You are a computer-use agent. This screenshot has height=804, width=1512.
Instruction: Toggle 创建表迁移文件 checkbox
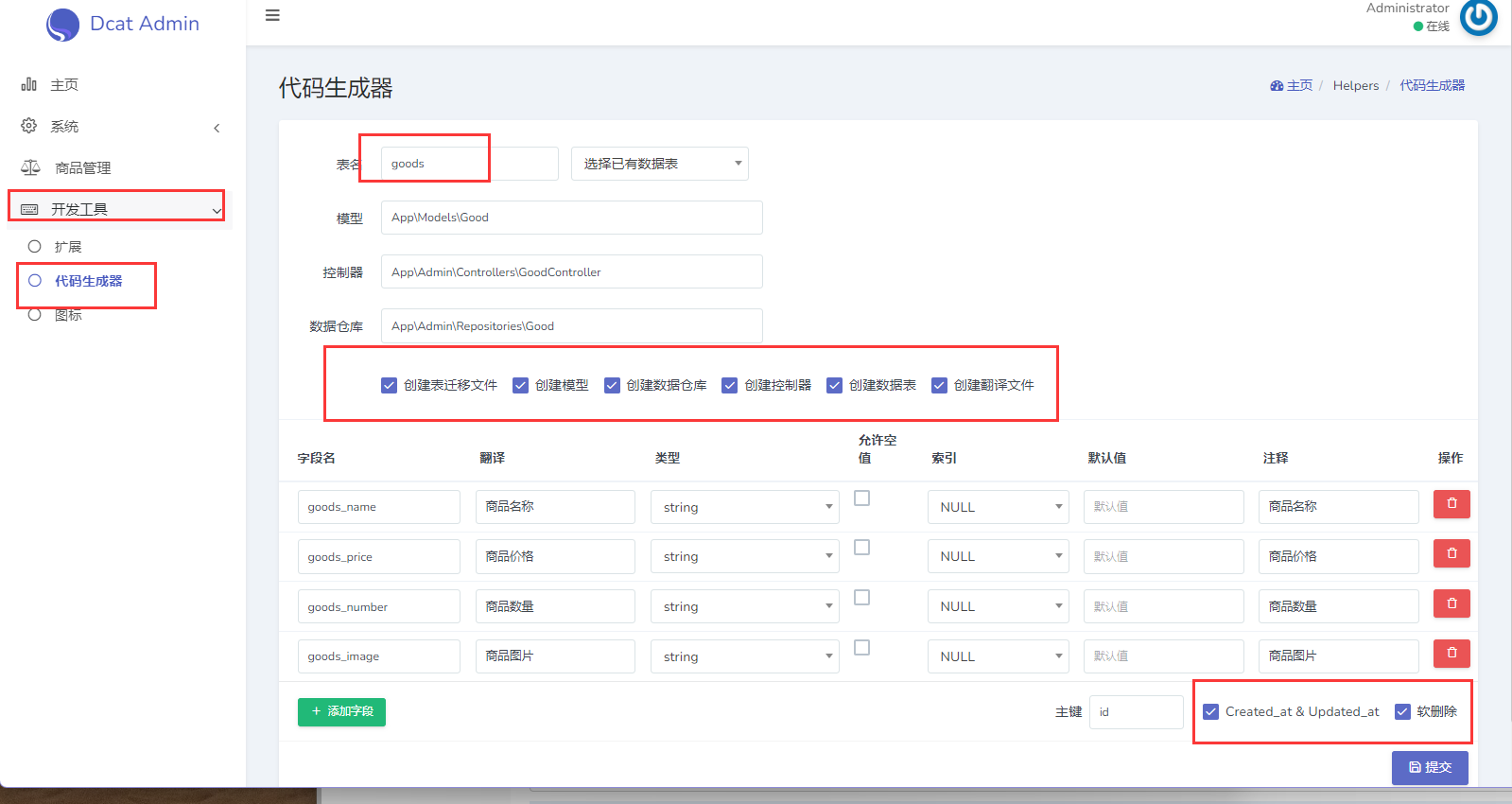coord(389,385)
